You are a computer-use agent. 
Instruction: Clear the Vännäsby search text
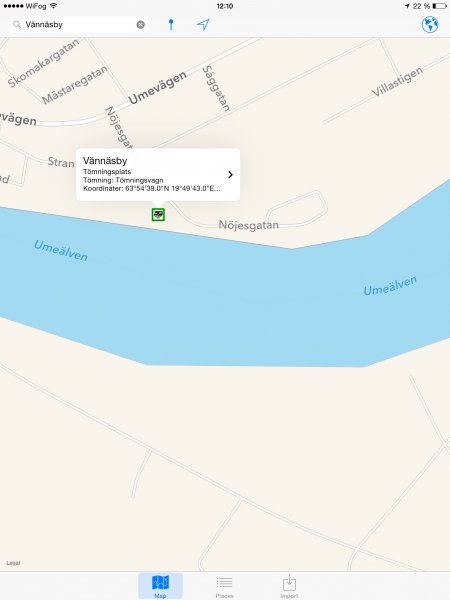[x=141, y=24]
